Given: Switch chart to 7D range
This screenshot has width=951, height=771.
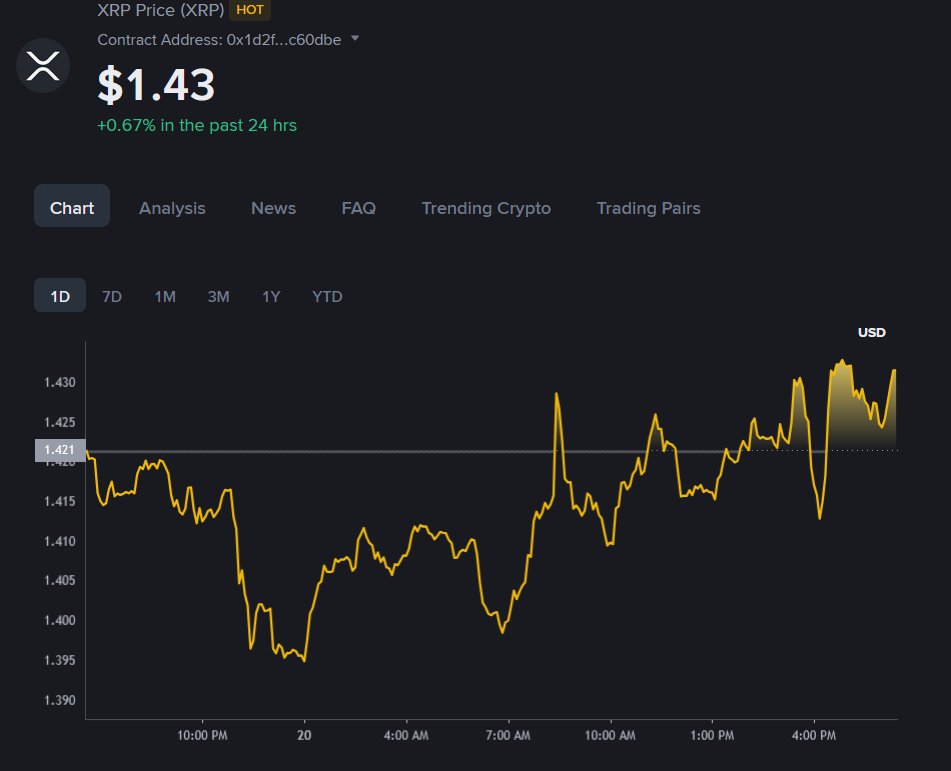Looking at the screenshot, I should 112,296.
